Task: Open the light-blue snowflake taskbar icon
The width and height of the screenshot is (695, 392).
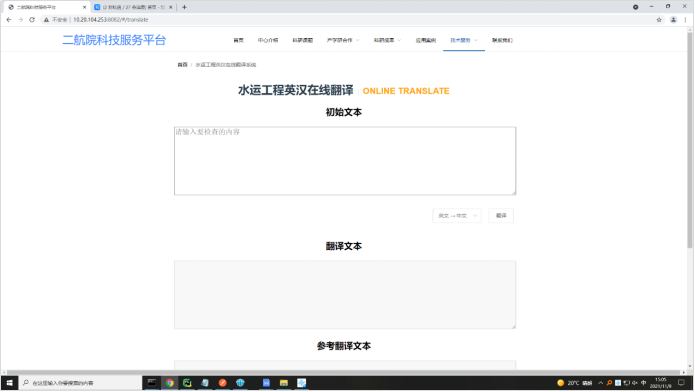Action: pyautogui.click(x=301, y=383)
